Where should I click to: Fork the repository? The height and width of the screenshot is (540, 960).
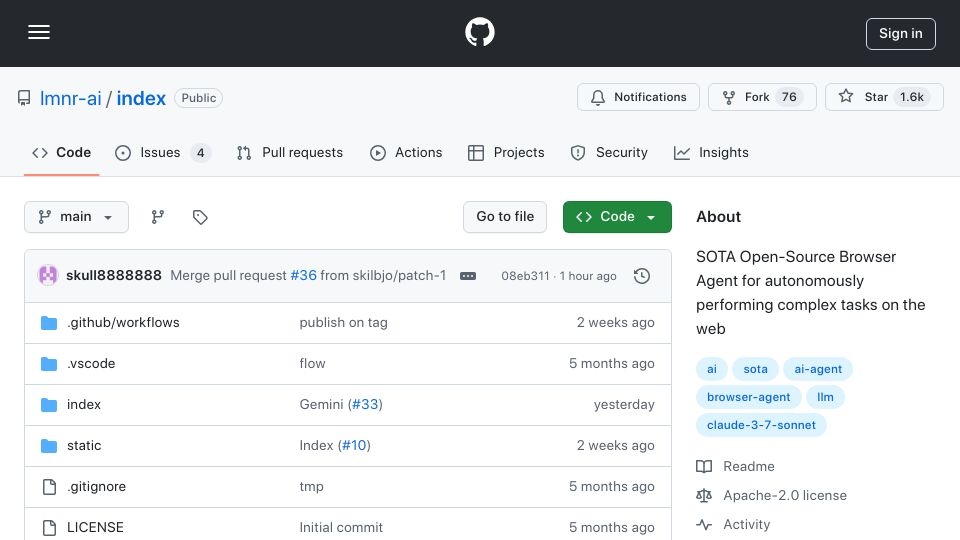pos(762,97)
